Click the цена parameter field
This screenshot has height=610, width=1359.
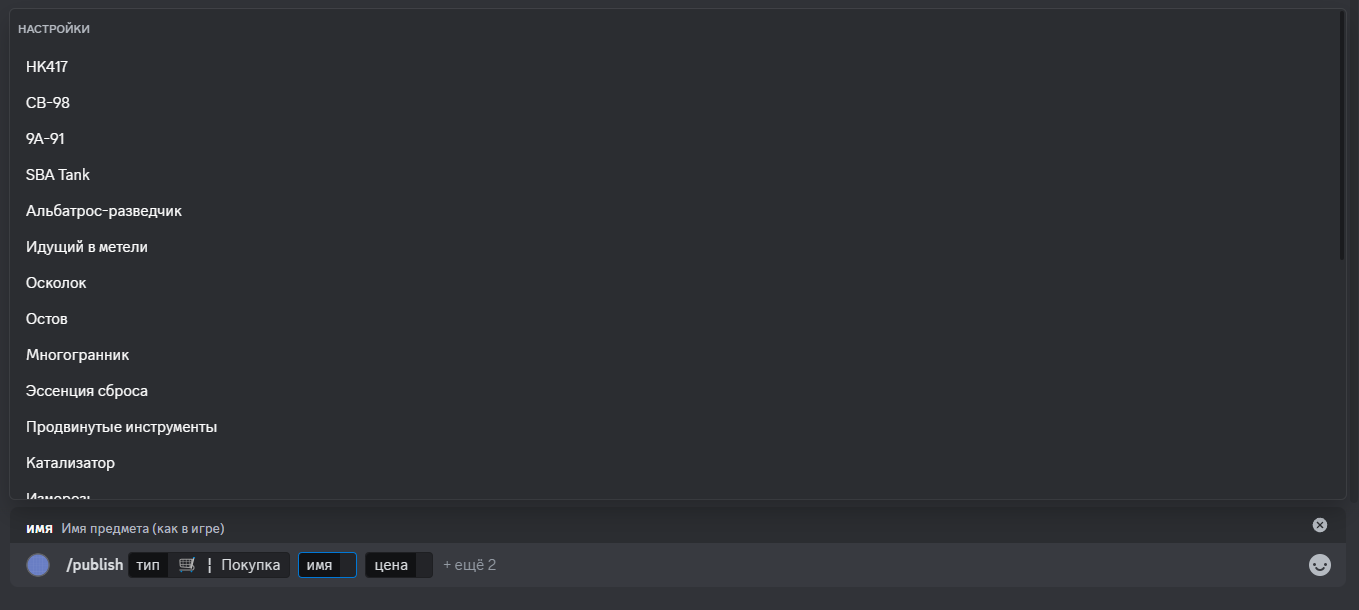(x=399, y=565)
